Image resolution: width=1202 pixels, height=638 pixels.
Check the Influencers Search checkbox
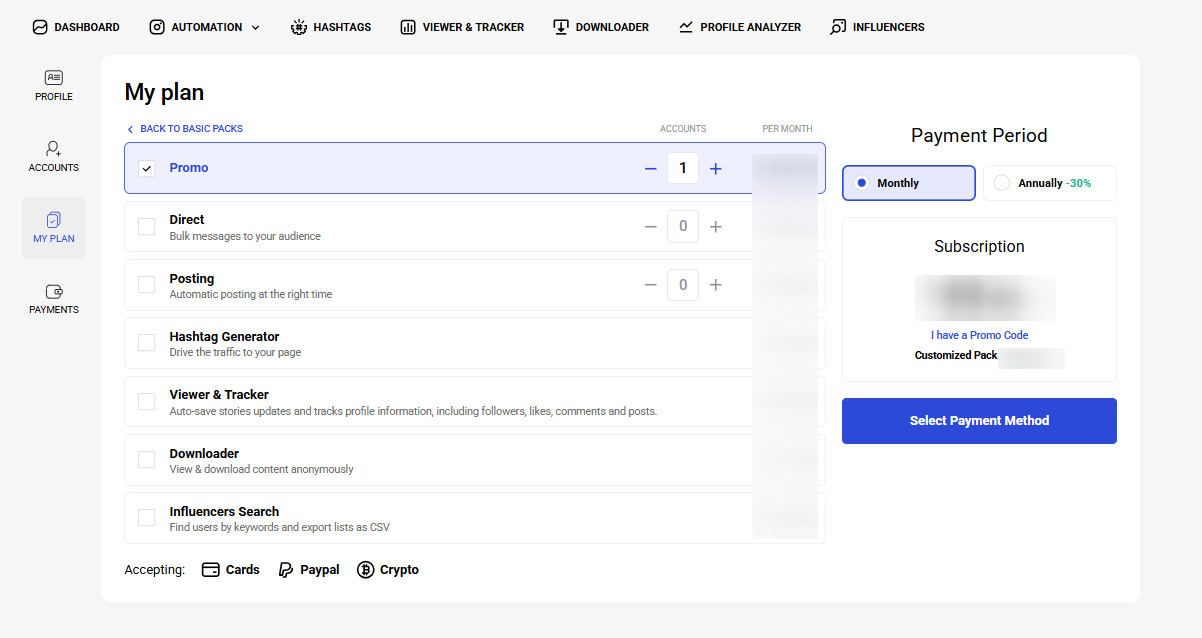coord(147,518)
